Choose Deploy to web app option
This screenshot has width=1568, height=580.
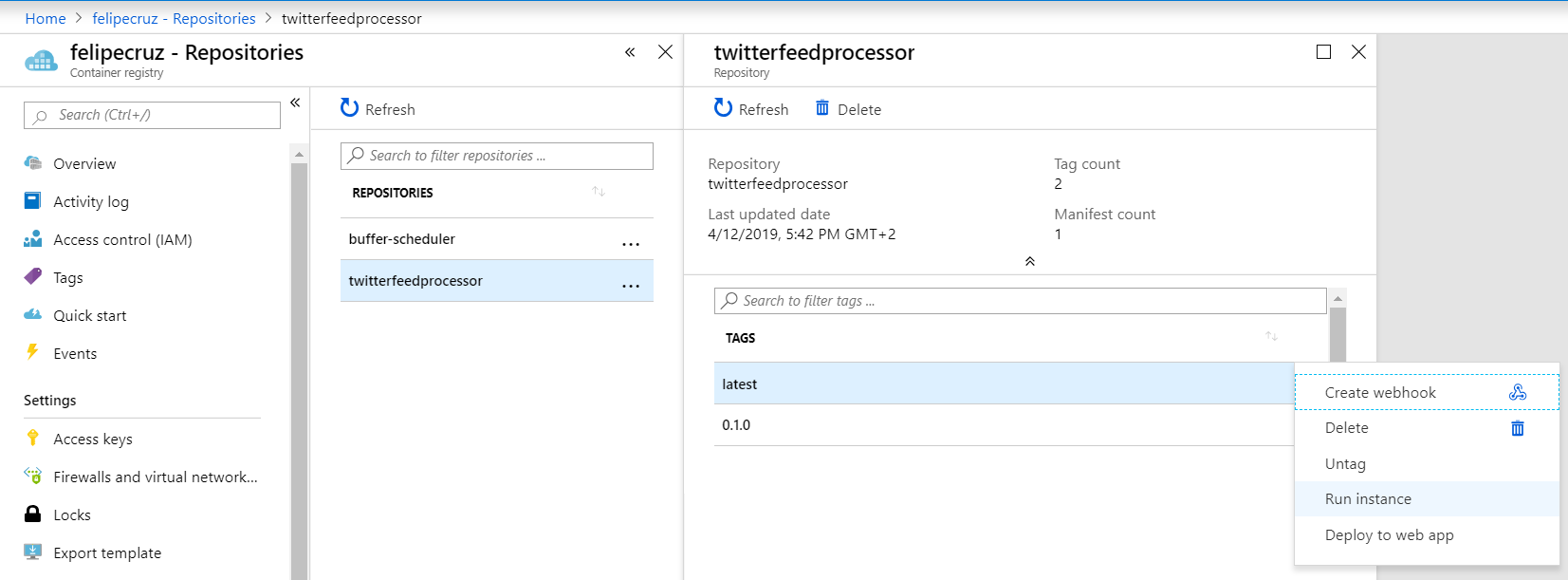click(1389, 535)
